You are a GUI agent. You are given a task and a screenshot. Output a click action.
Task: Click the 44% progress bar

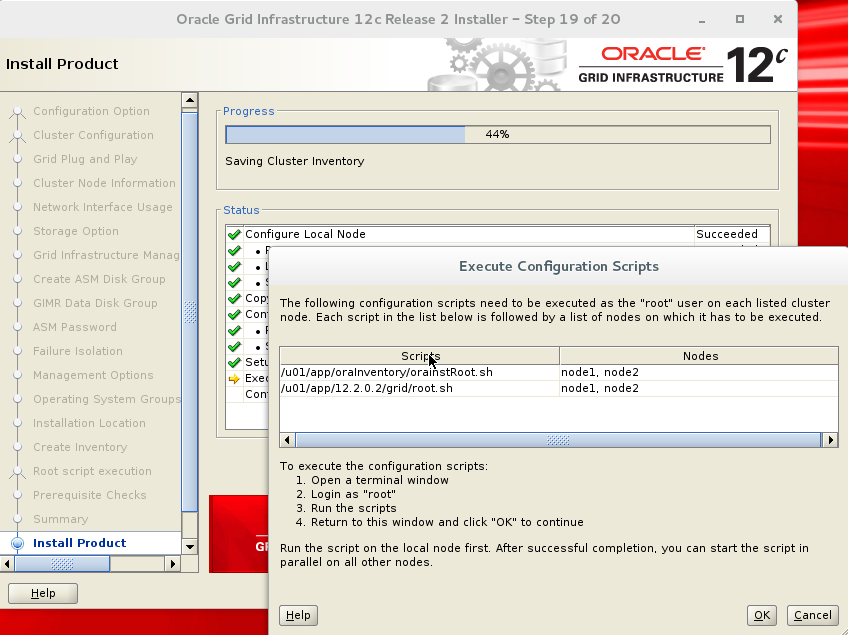click(497, 134)
